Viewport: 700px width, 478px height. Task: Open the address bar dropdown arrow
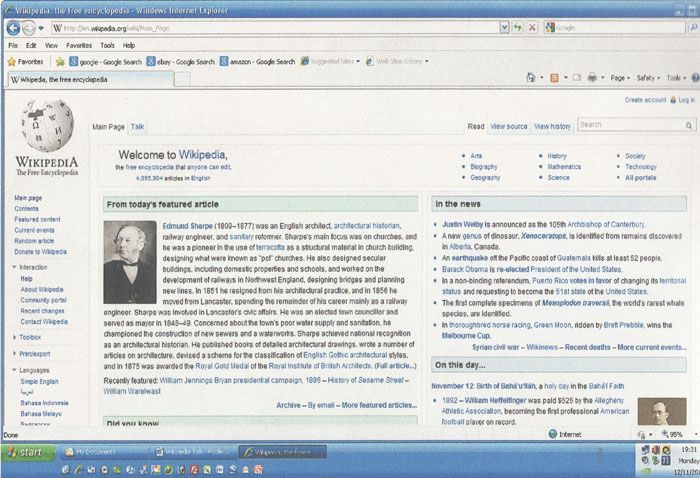pos(504,28)
